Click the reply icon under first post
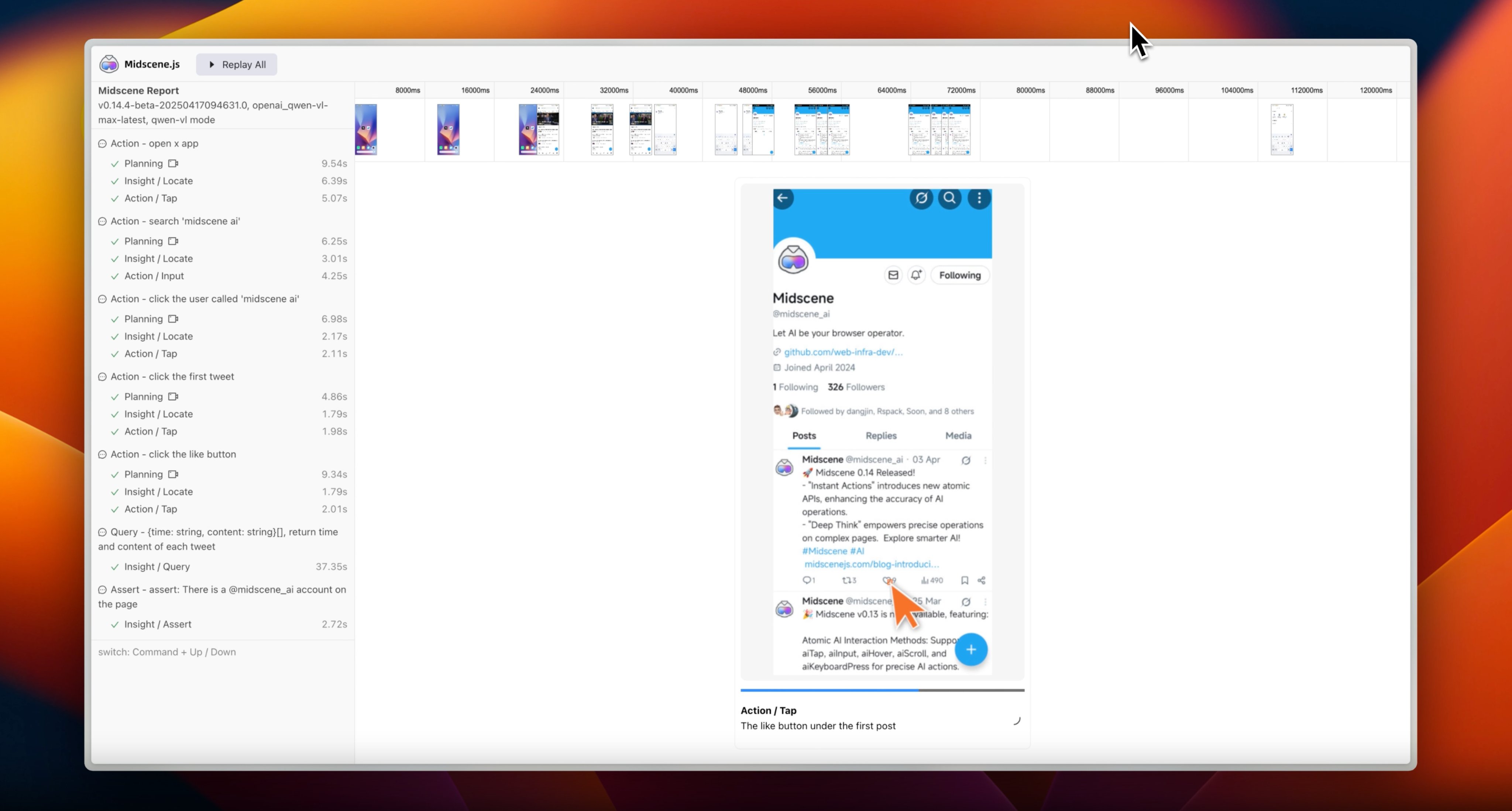 click(x=807, y=580)
